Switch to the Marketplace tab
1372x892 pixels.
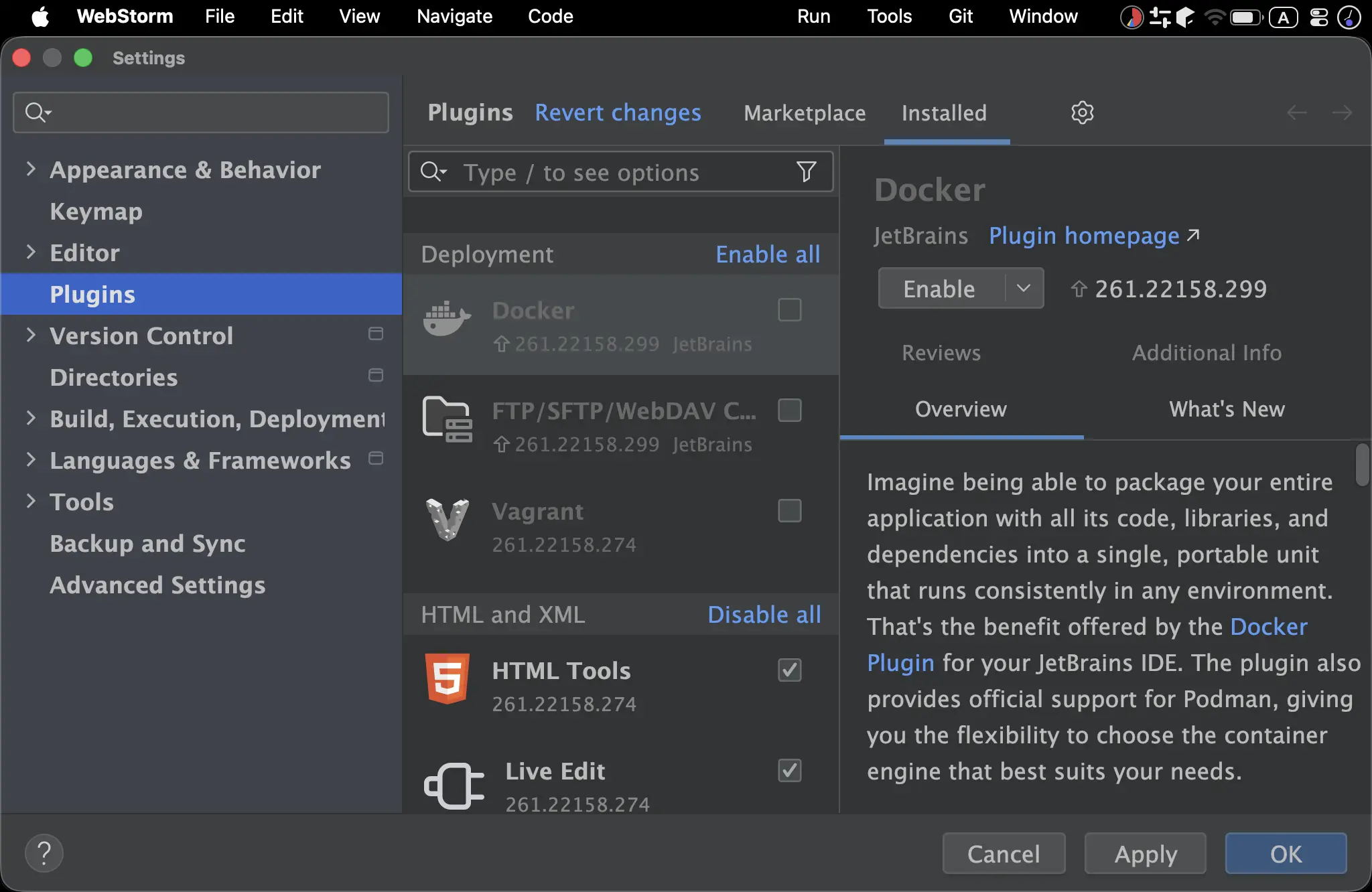tap(805, 113)
